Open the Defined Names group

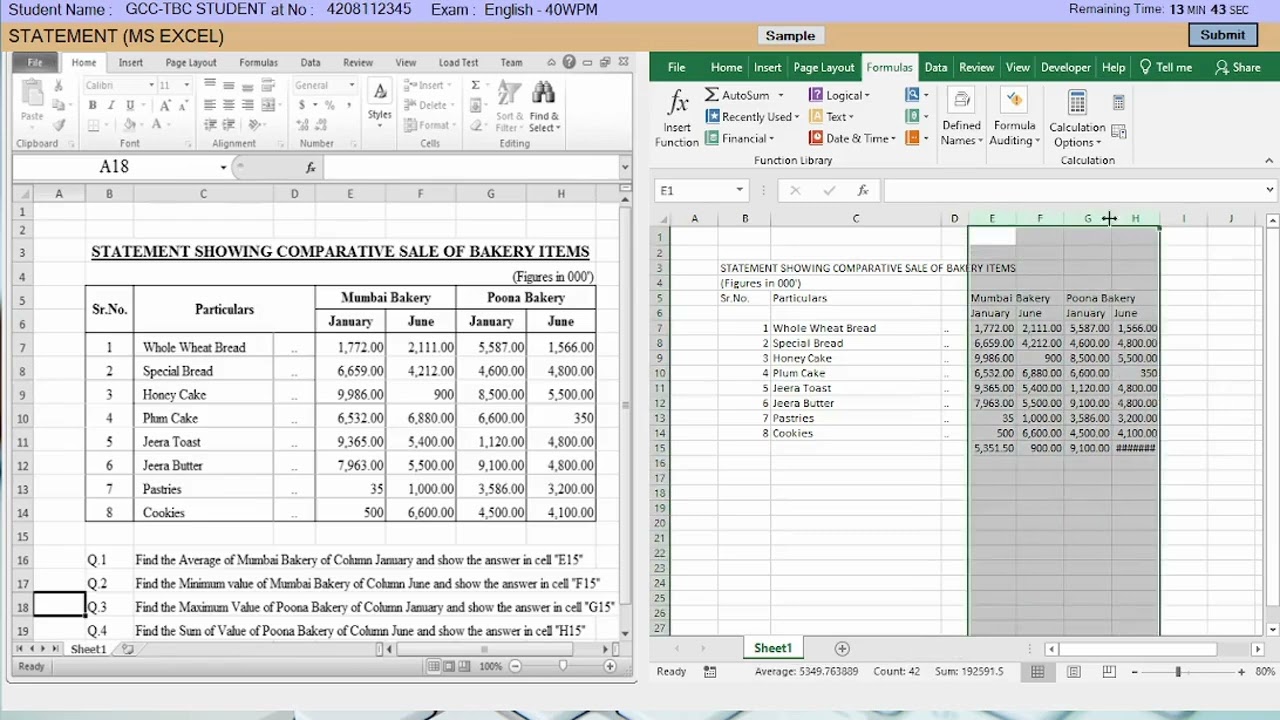point(961,118)
